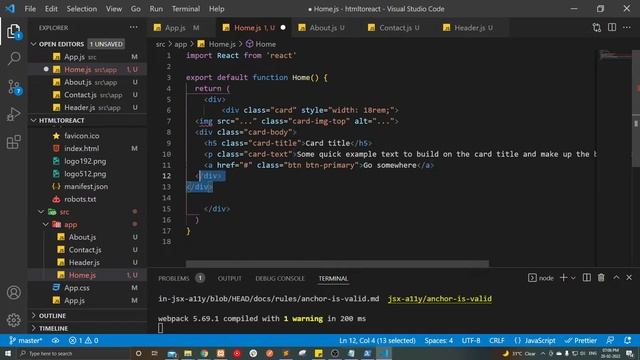
Task: Open the Extensions view
Action: click(x=13, y=142)
